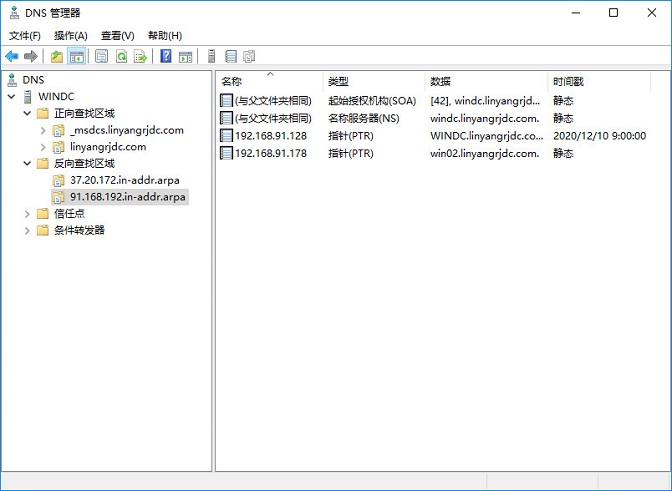Image resolution: width=672 pixels, height=491 pixels.
Task: Expand the _msdcs.linyangrjdc.com zone
Action: click(x=43, y=130)
